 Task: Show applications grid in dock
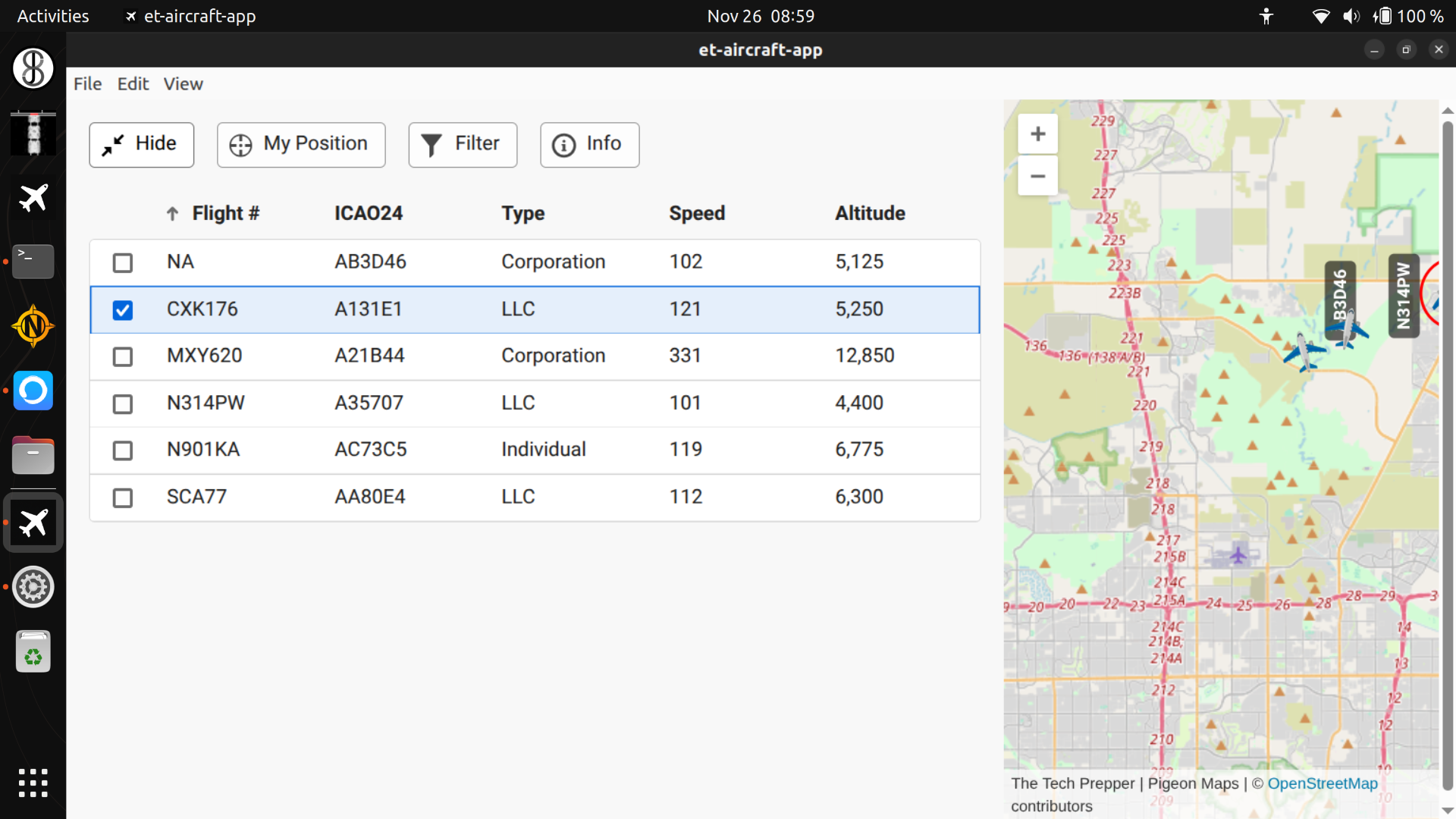[x=33, y=783]
